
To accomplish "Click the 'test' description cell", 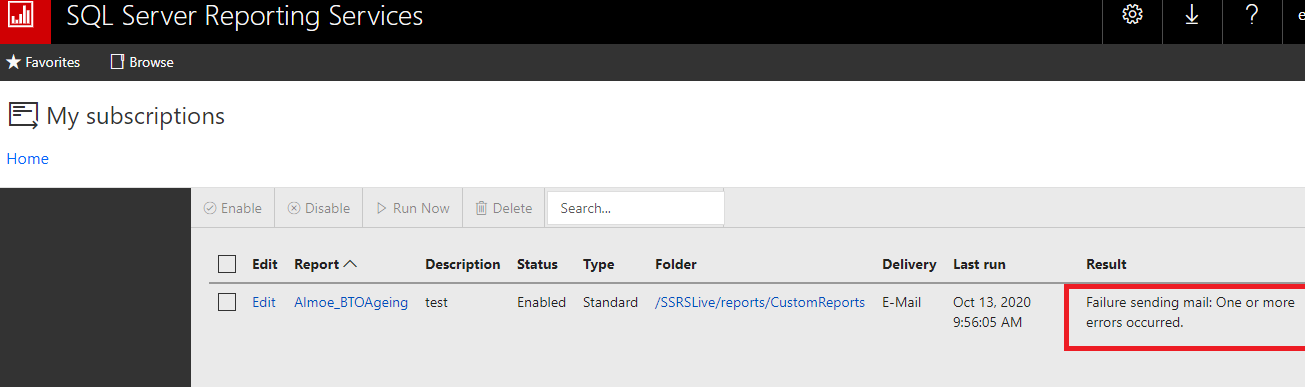I will pyautogui.click(x=437, y=302).
